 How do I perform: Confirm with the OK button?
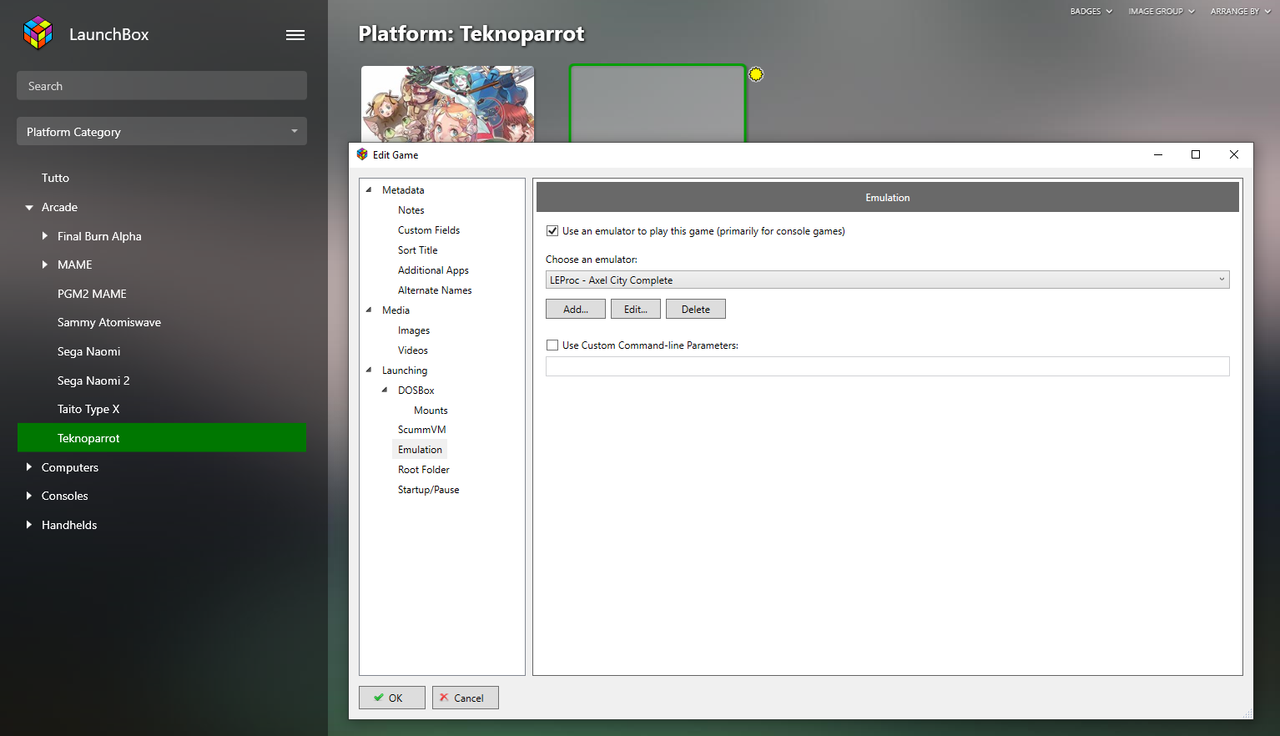392,698
